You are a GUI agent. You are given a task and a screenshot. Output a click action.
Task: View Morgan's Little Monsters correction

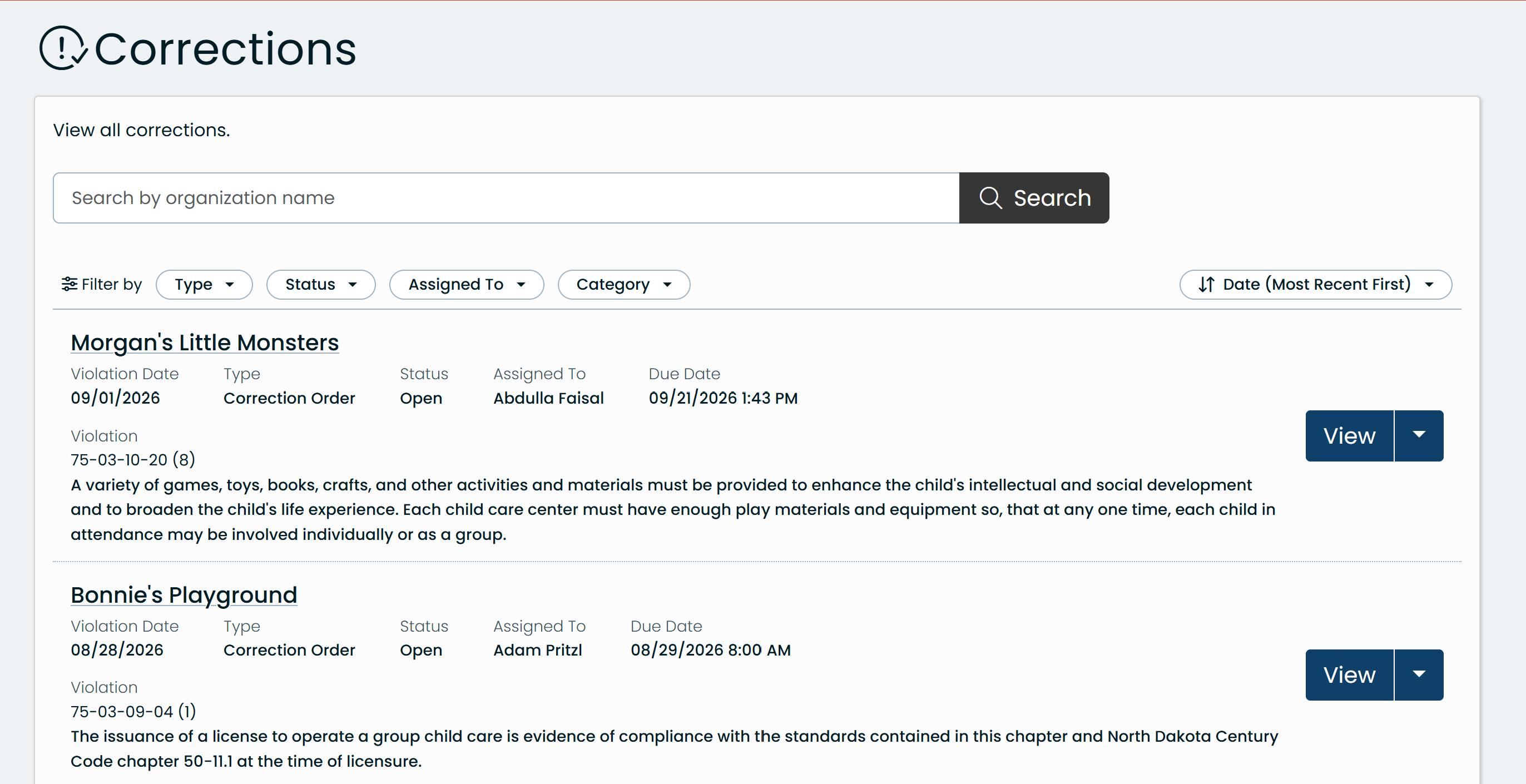click(x=1349, y=436)
